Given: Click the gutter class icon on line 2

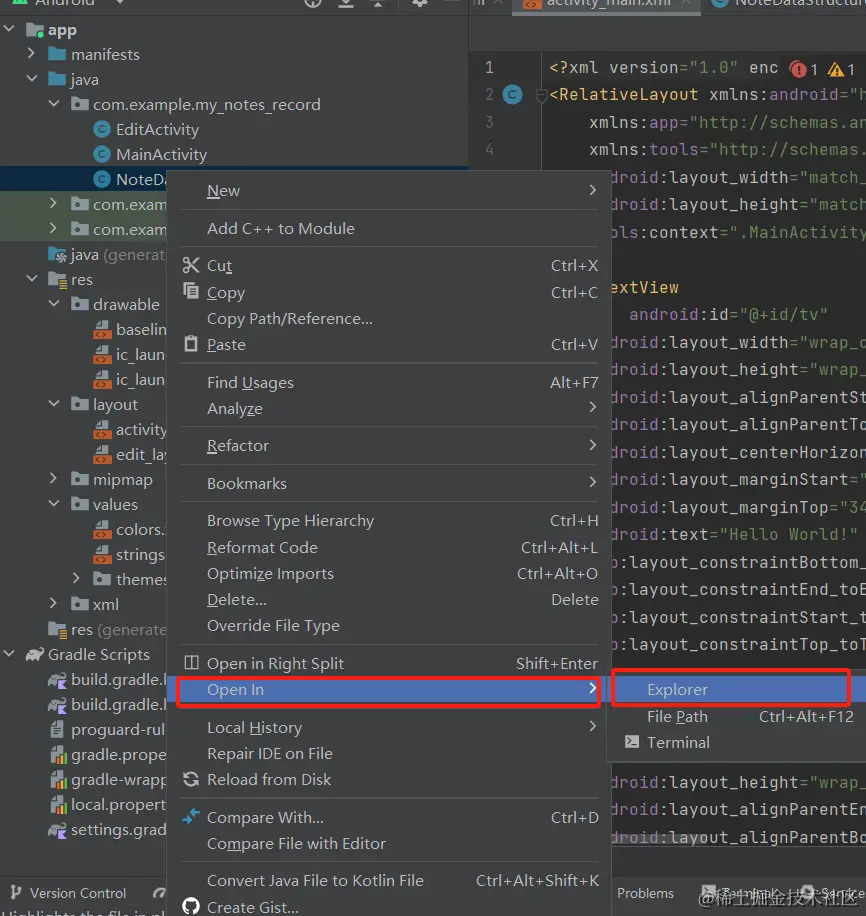Looking at the screenshot, I should [512, 94].
